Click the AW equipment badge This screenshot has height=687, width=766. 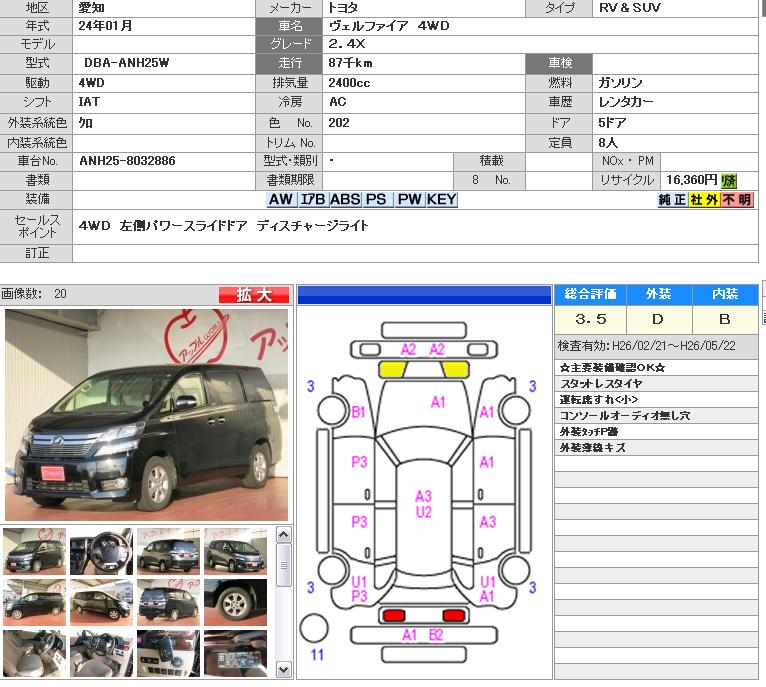tap(281, 199)
